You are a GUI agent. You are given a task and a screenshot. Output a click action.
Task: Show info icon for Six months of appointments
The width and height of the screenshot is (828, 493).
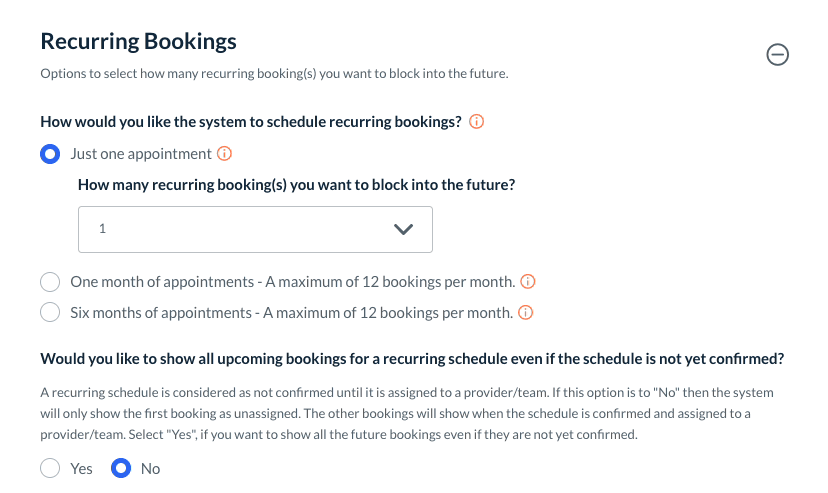[x=525, y=313]
